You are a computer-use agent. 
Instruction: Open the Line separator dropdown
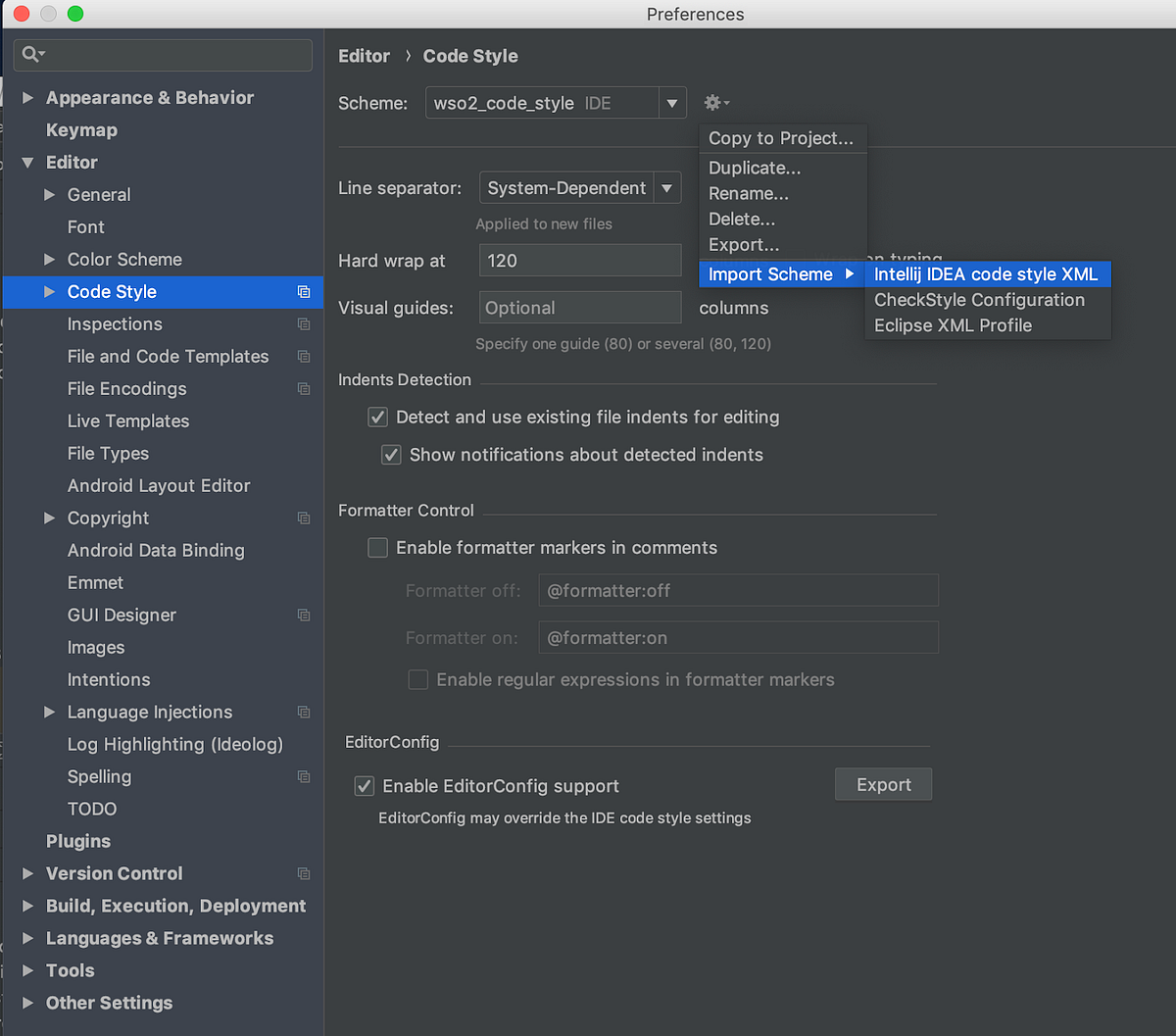[x=667, y=187]
